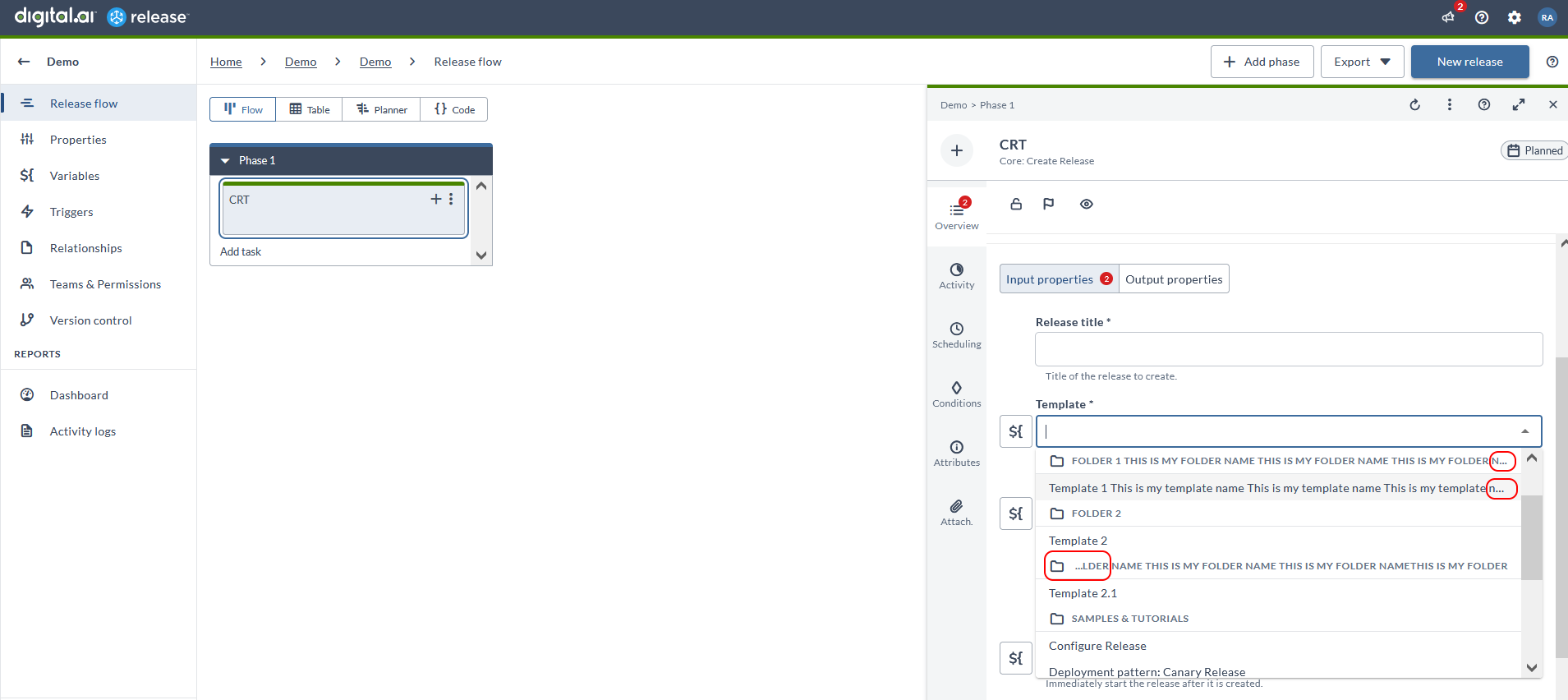Image resolution: width=1568 pixels, height=700 pixels.
Task: Select the long-named Template 1 option
Action: (1279, 488)
